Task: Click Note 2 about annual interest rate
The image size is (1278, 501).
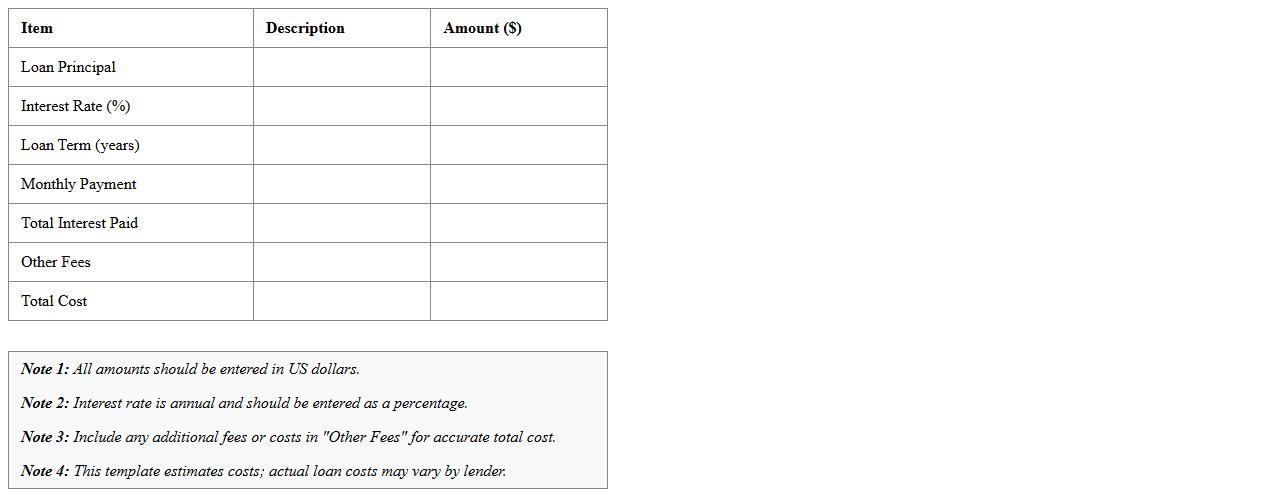Action: 244,403
